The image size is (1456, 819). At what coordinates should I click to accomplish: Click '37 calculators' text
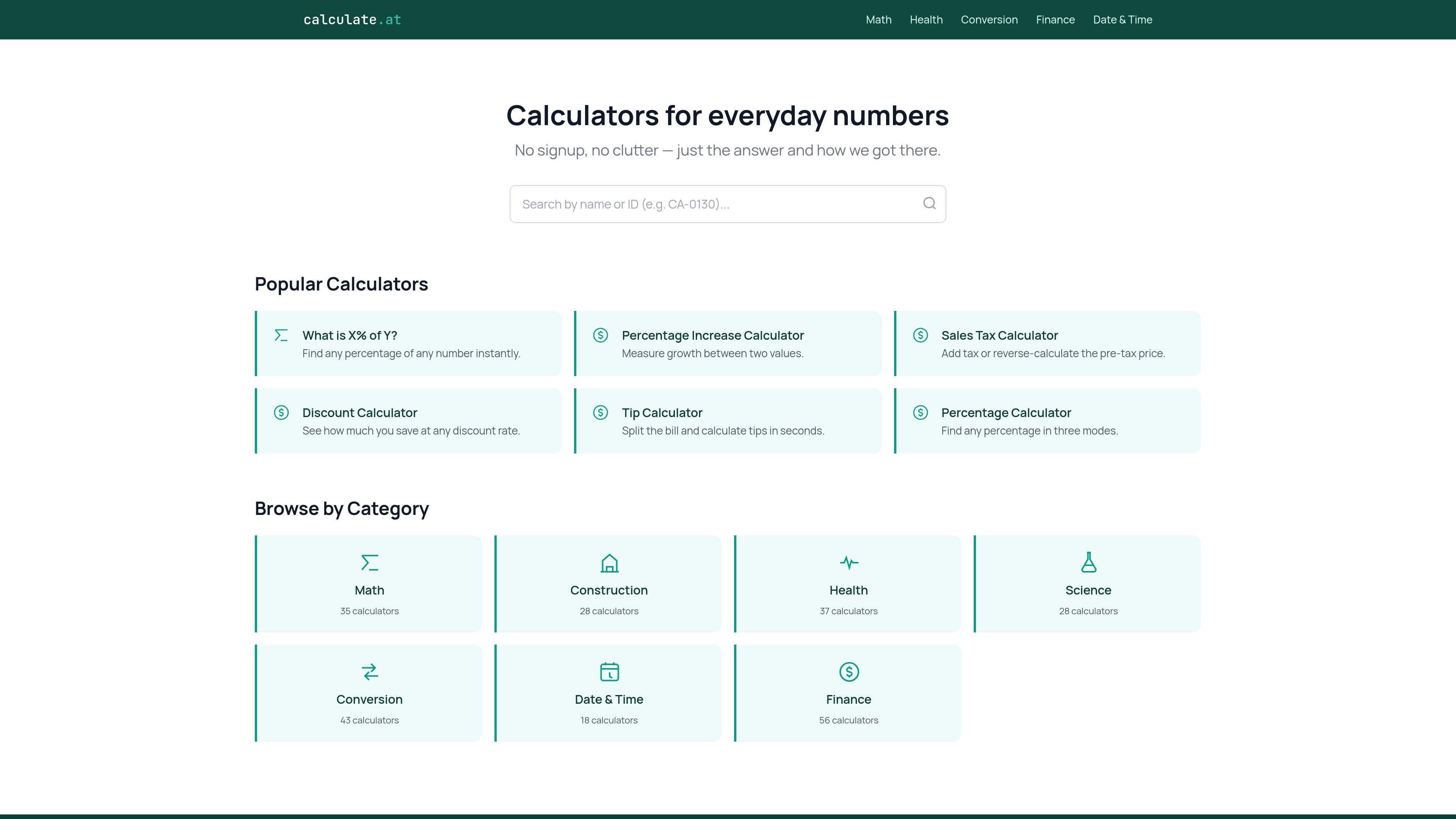[x=849, y=611]
